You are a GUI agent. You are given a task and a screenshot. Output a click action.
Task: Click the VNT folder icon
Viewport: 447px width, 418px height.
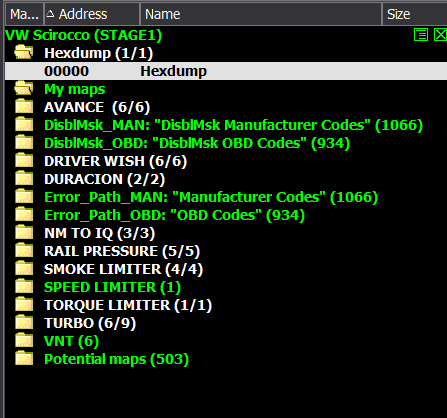click(x=24, y=341)
